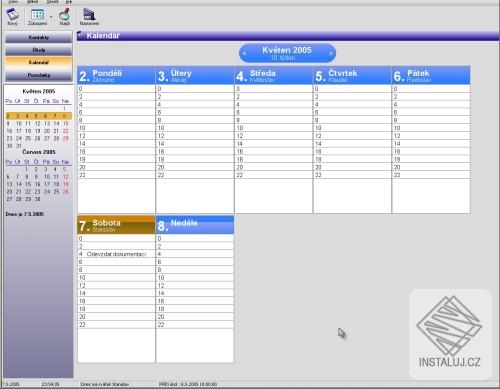Click the Květen 2005 mini calendar title
Viewport: 500px width, 389px height.
(39, 91)
